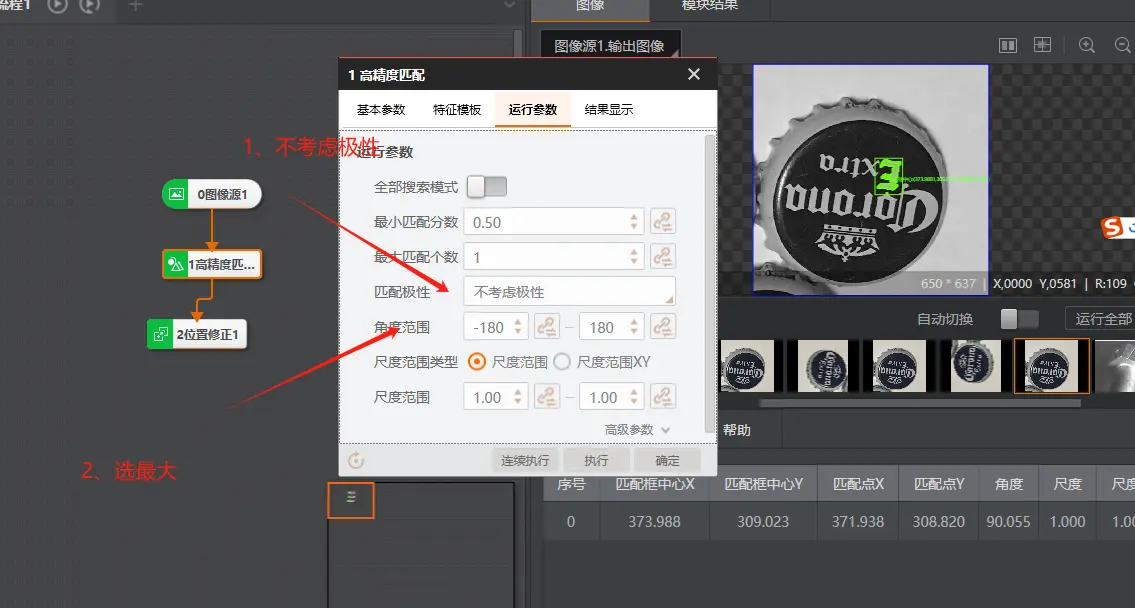This screenshot has height=608, width=1135.
Task: Click stepper arrows of the -180 angle field
Action: pos(518,326)
